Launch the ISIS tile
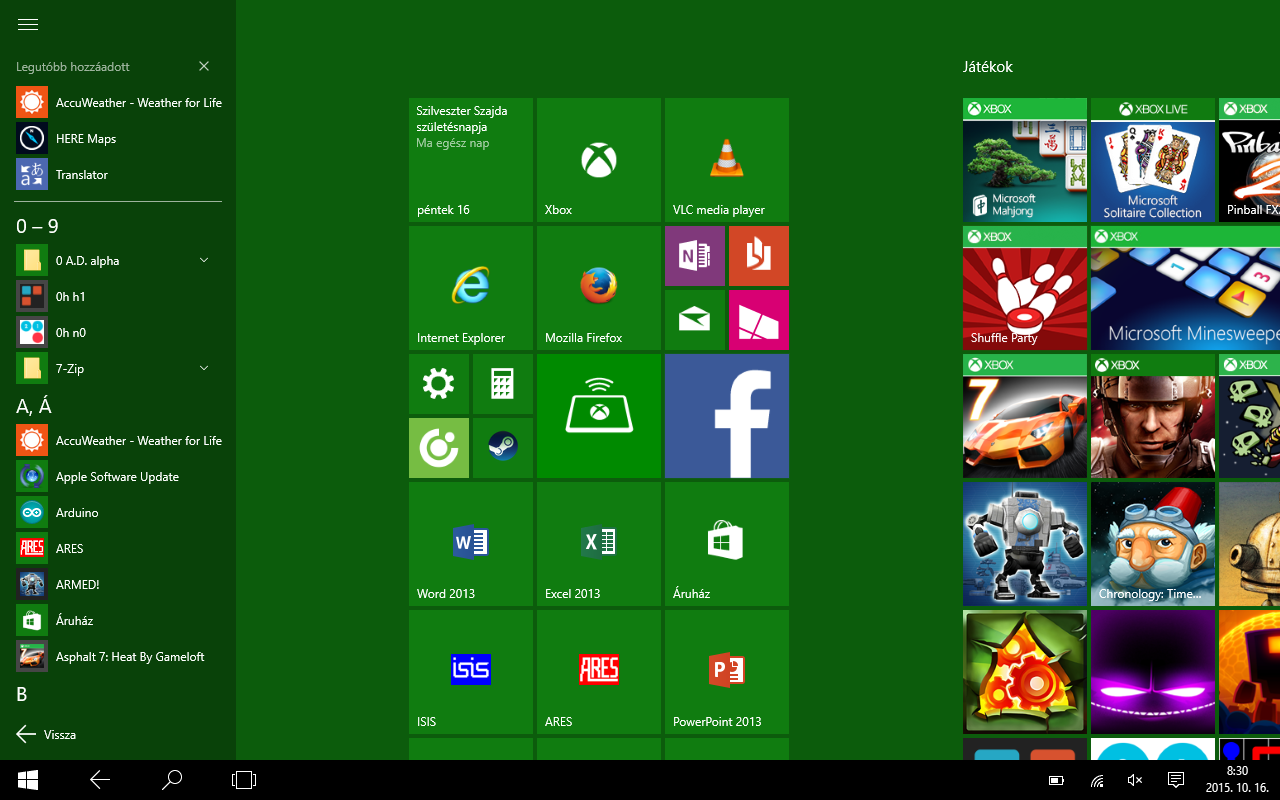1280x800 pixels. [471, 672]
